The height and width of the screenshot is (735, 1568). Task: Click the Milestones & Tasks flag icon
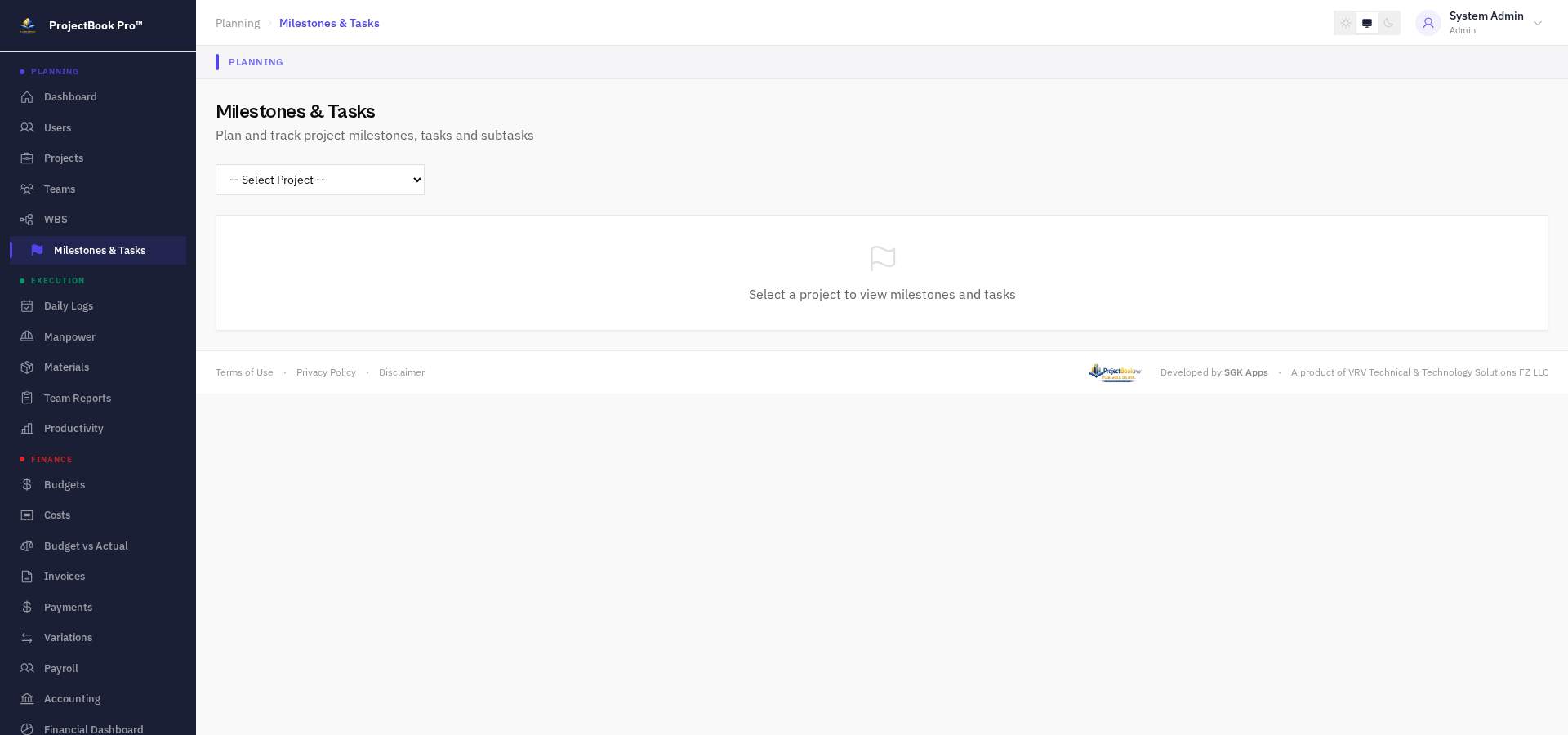click(37, 250)
